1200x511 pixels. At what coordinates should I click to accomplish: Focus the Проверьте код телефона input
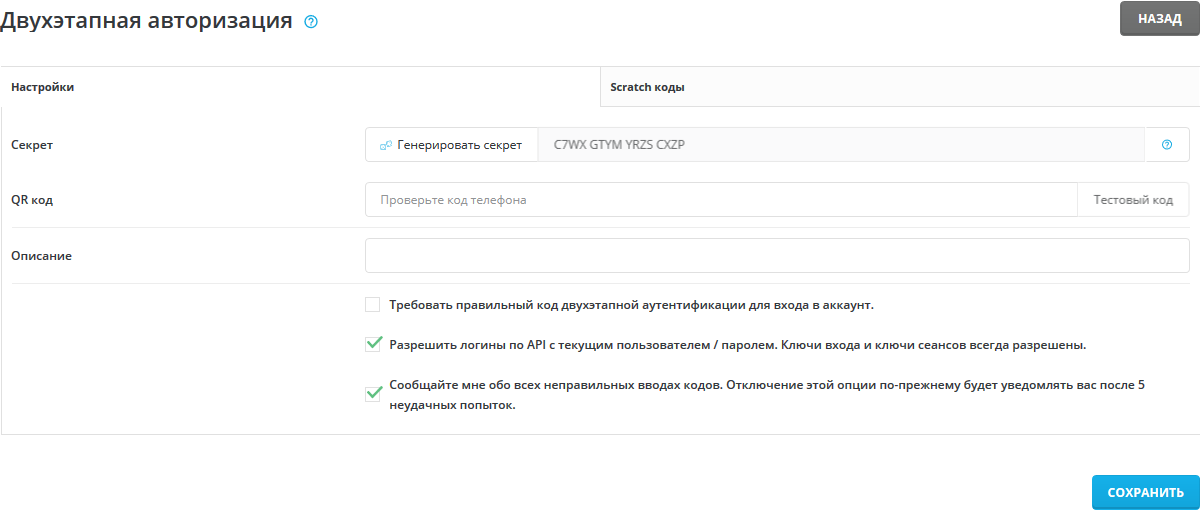click(722, 199)
